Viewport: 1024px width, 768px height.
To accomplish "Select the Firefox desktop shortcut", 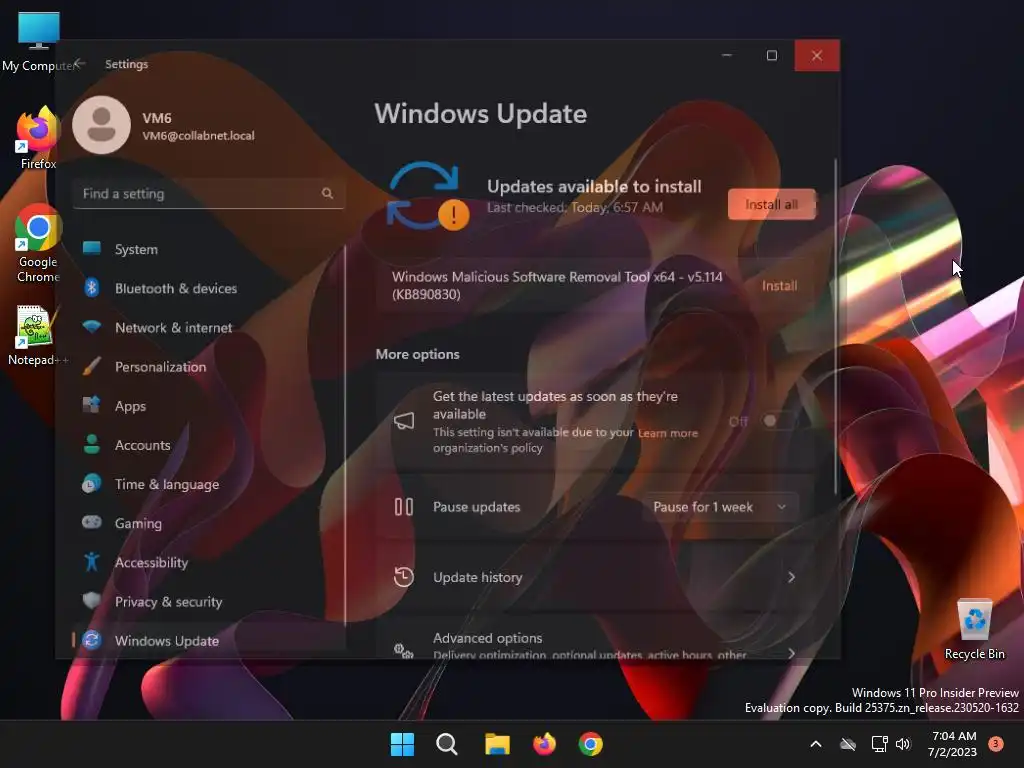I will (38, 138).
